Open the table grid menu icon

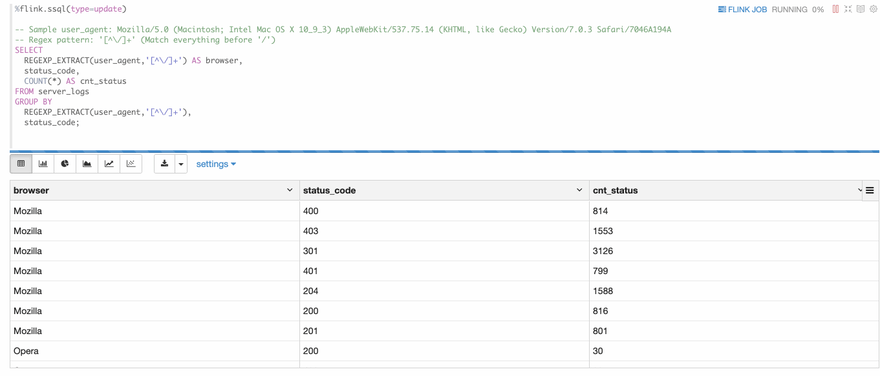click(870, 190)
